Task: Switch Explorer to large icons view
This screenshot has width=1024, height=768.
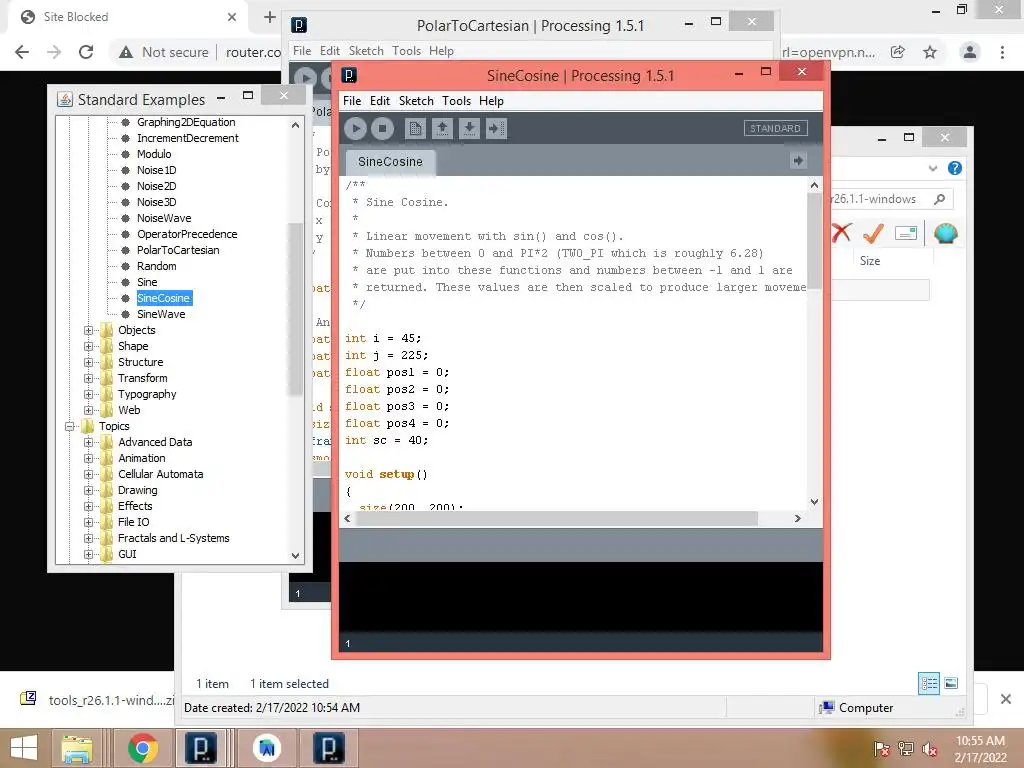Action: pos(951,684)
